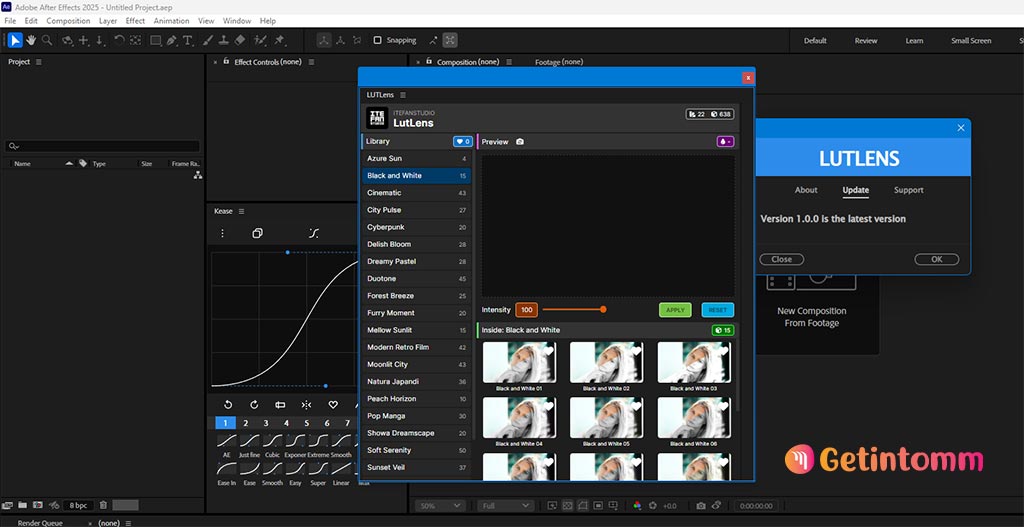Click OK in the LUTLENS dialog

(x=936, y=259)
